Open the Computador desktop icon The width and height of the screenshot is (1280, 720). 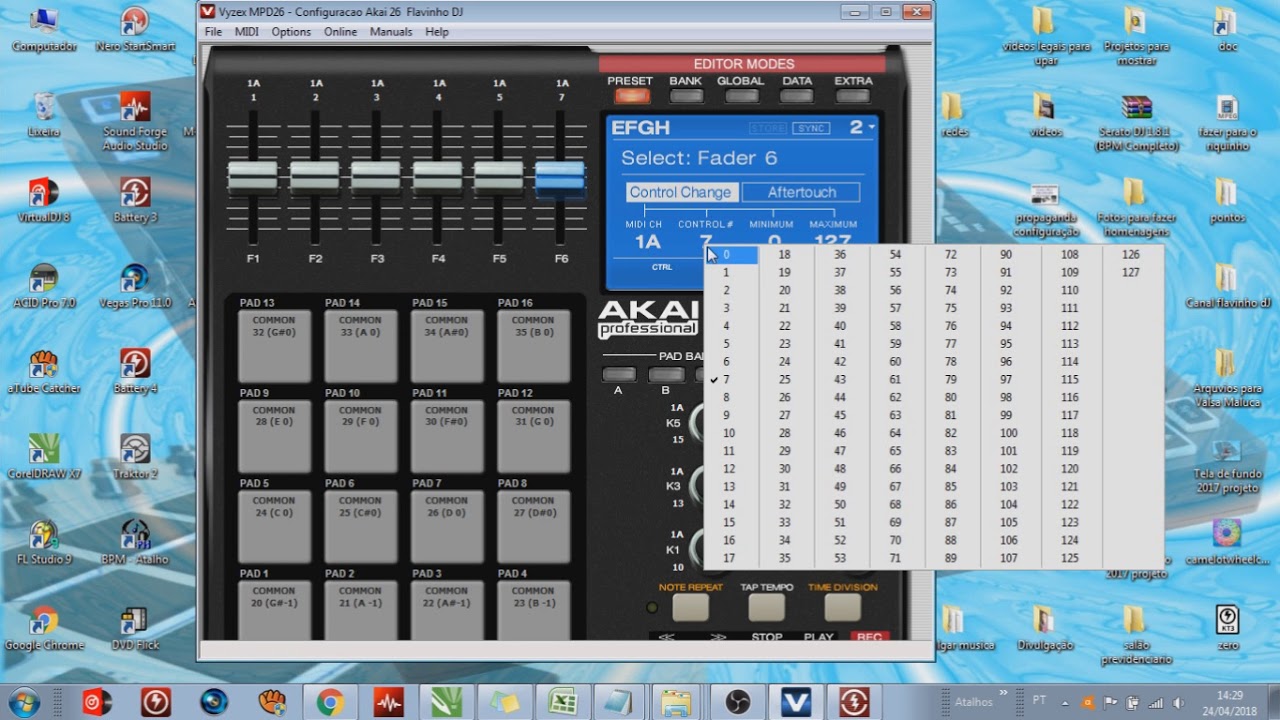44,29
